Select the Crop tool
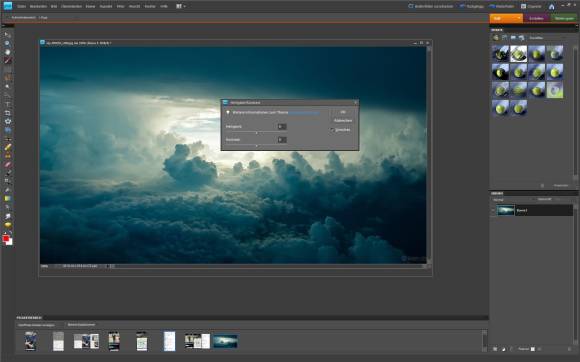 [x=7, y=113]
